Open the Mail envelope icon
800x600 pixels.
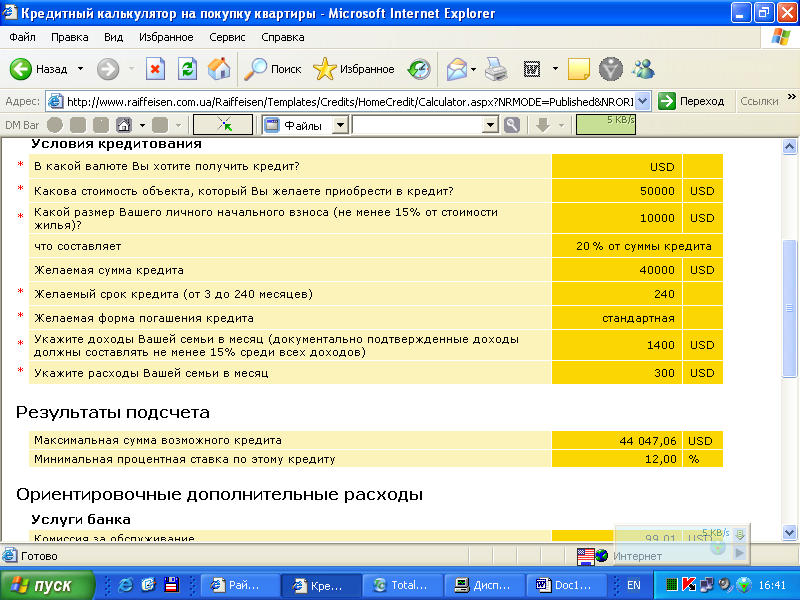click(457, 69)
